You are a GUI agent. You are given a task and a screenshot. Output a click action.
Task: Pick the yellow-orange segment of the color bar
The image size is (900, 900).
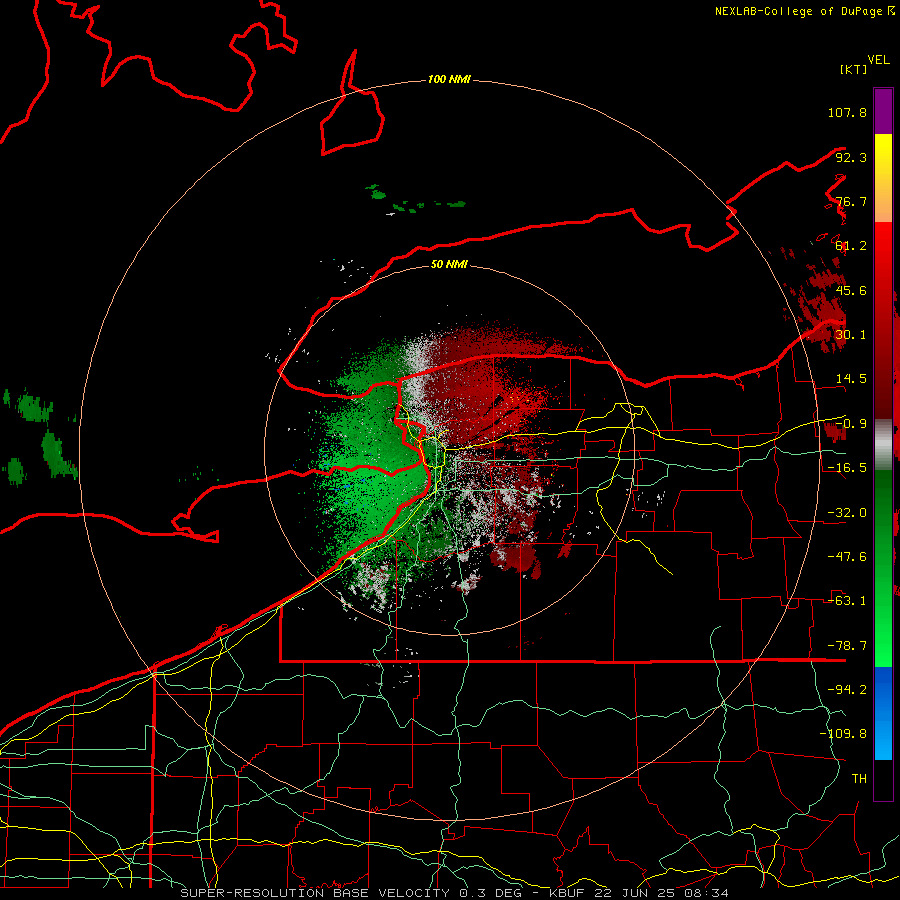tap(883, 178)
